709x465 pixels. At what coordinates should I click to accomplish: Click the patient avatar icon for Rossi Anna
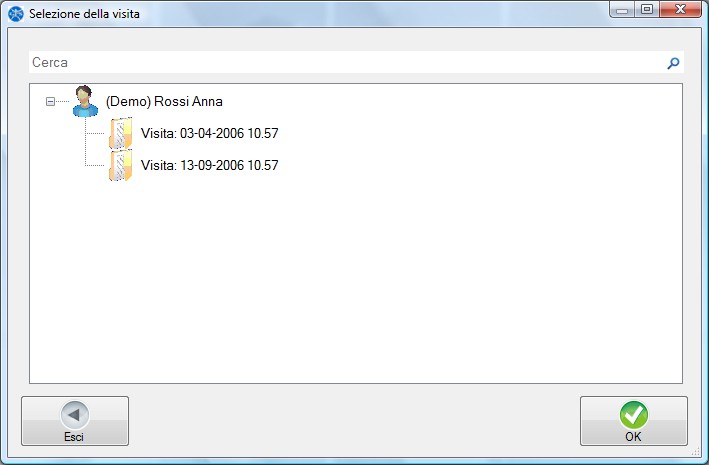click(85, 101)
